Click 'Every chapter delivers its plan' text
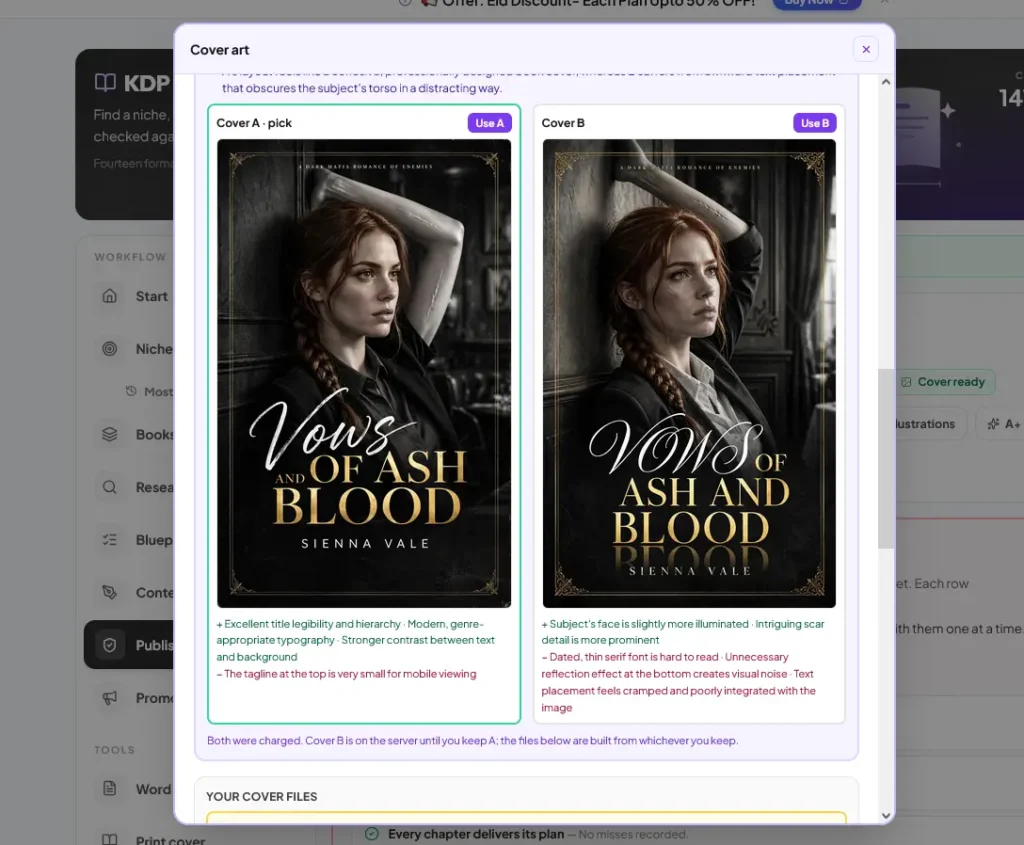This screenshot has height=845, width=1024. (x=475, y=834)
